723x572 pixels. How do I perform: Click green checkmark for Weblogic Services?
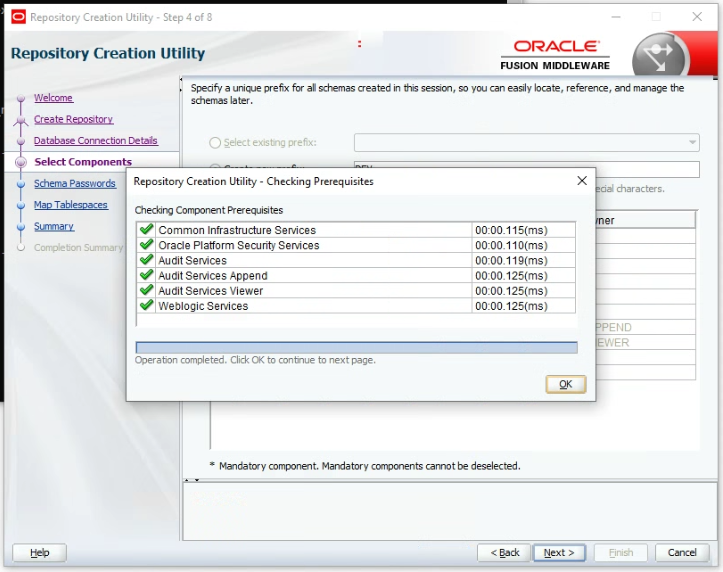click(x=146, y=305)
